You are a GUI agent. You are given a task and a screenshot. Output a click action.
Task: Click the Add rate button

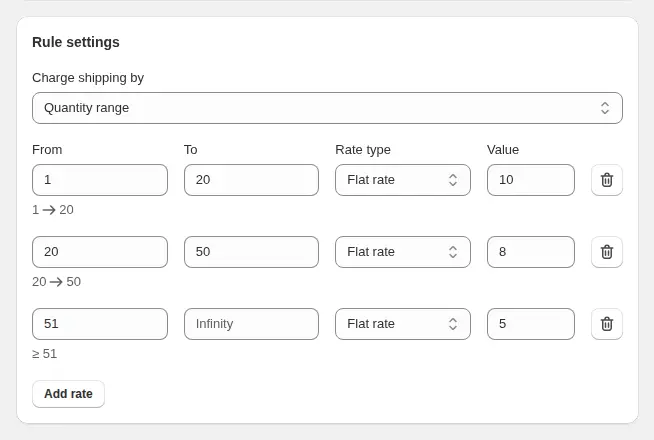coord(68,394)
